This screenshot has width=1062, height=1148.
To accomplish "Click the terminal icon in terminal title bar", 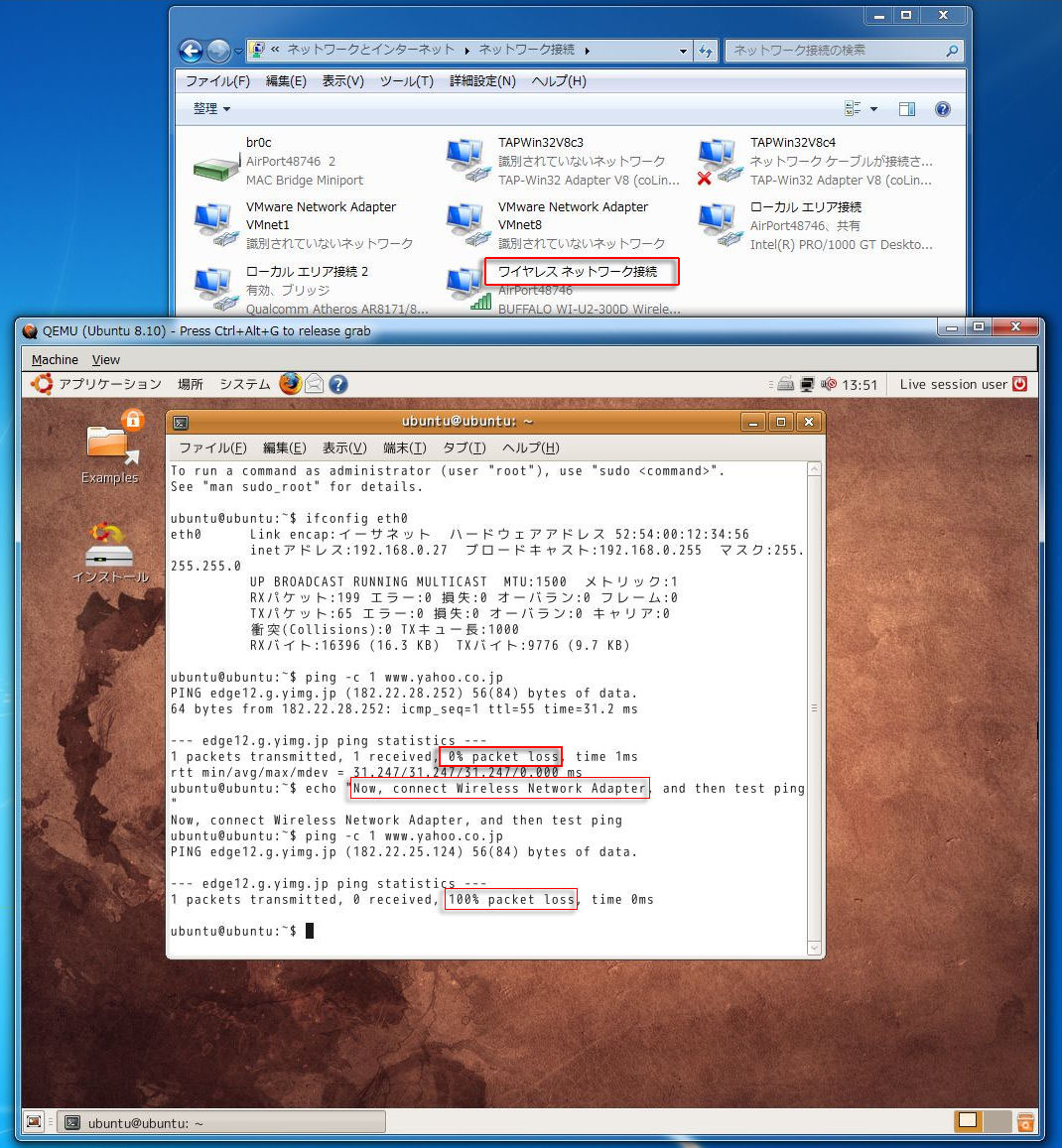I will coord(181,423).
